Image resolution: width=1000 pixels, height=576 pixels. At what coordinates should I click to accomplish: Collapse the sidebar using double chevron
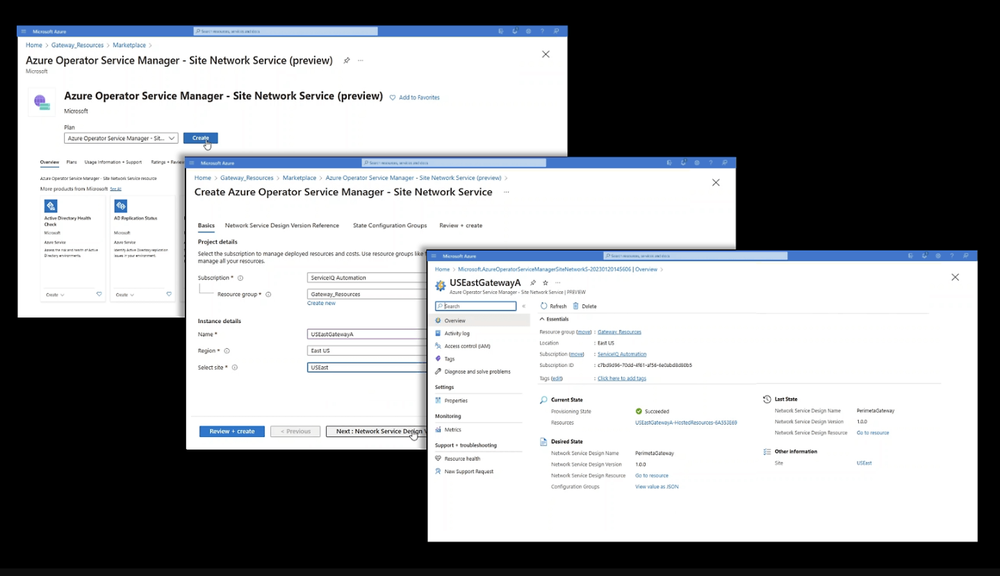(x=524, y=306)
